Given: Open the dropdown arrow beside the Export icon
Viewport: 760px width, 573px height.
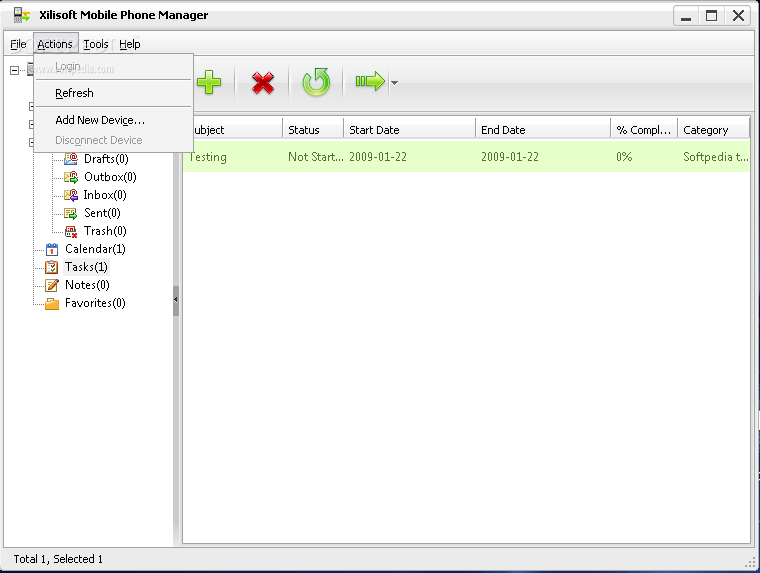Looking at the screenshot, I should (x=395, y=83).
